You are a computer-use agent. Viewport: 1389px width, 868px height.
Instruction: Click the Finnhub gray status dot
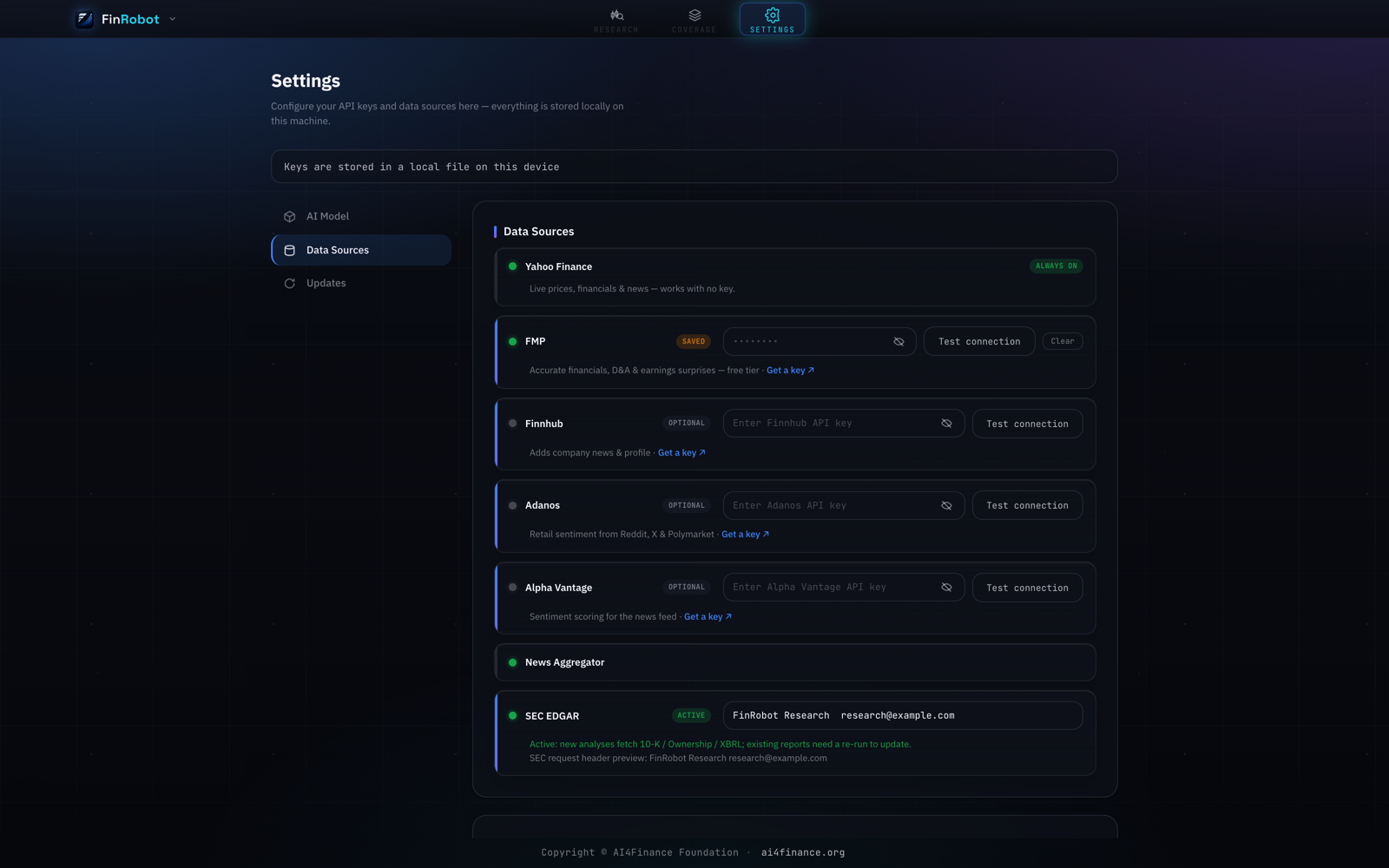tap(513, 424)
